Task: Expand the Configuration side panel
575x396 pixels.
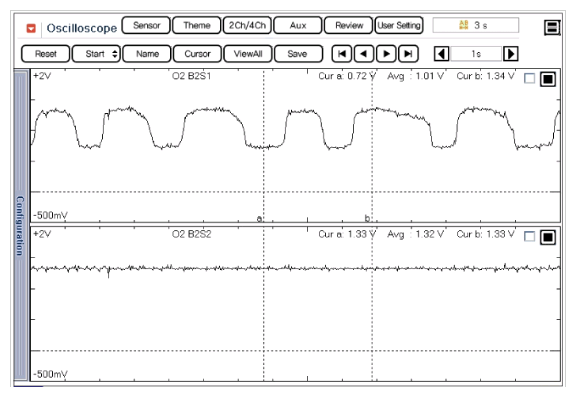Action: tap(21, 225)
